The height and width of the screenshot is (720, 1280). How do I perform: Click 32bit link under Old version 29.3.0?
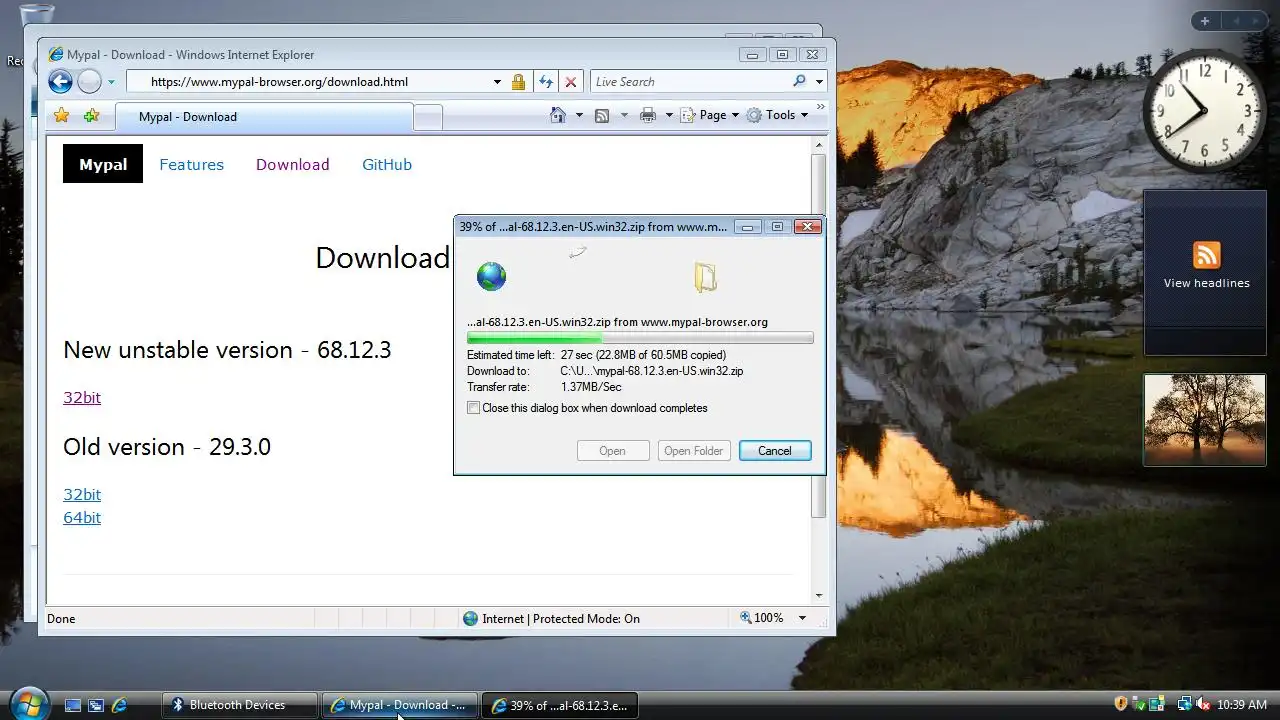(x=82, y=494)
